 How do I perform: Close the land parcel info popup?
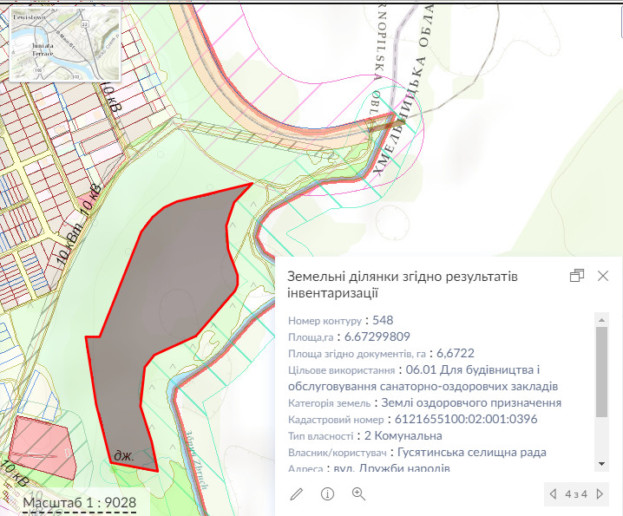pyautogui.click(x=602, y=276)
